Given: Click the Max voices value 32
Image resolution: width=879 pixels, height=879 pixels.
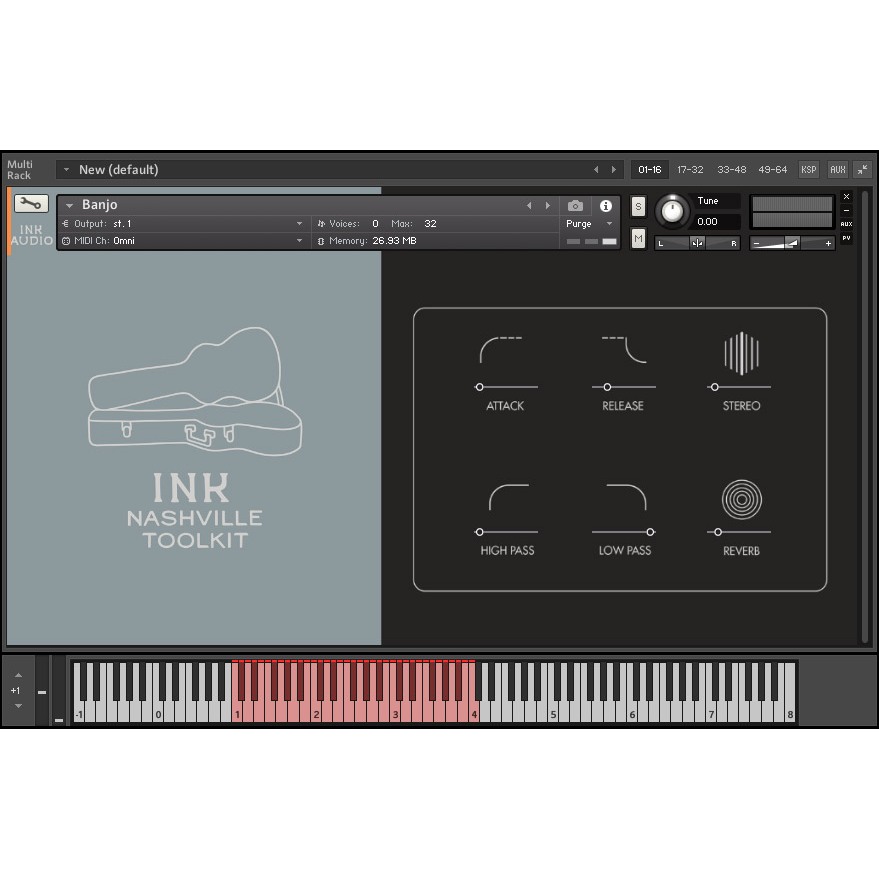Looking at the screenshot, I should pyautogui.click(x=430, y=224).
